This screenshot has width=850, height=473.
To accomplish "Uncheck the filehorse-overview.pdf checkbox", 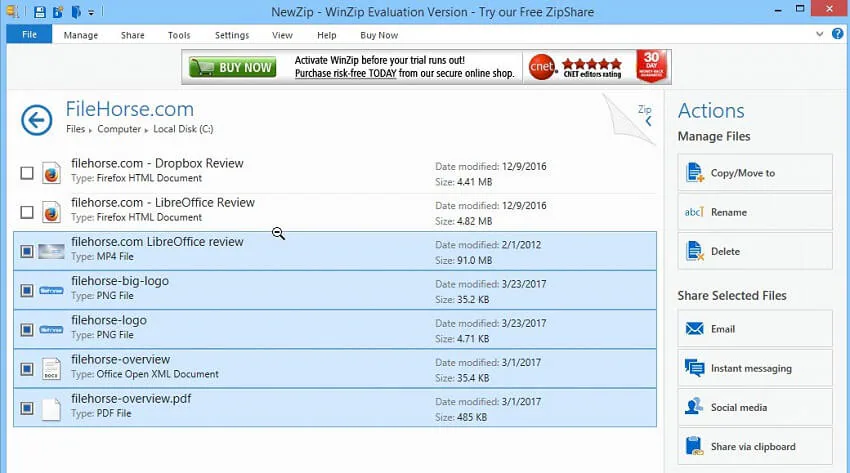I will (27, 408).
